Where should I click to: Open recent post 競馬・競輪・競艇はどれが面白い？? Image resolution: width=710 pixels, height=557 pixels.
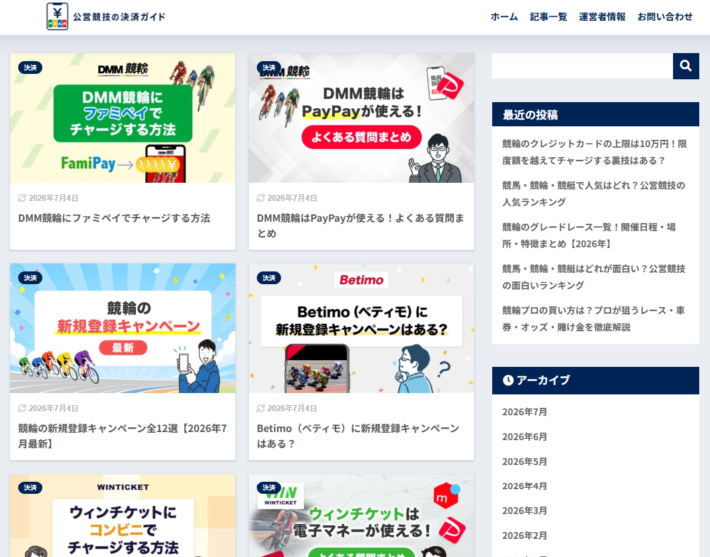[594, 277]
